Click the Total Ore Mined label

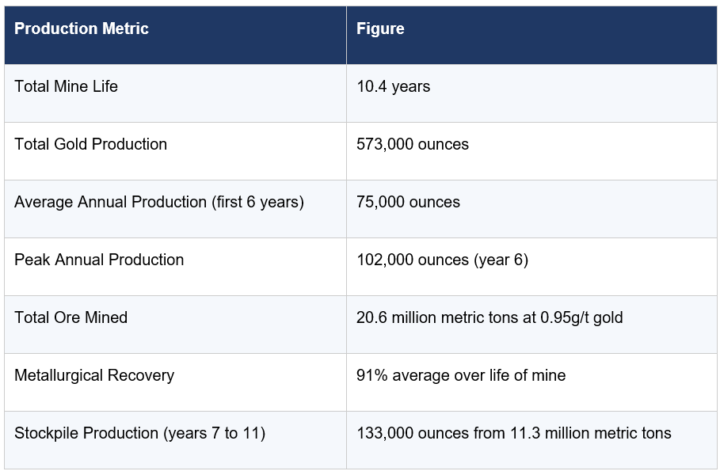(x=71, y=318)
